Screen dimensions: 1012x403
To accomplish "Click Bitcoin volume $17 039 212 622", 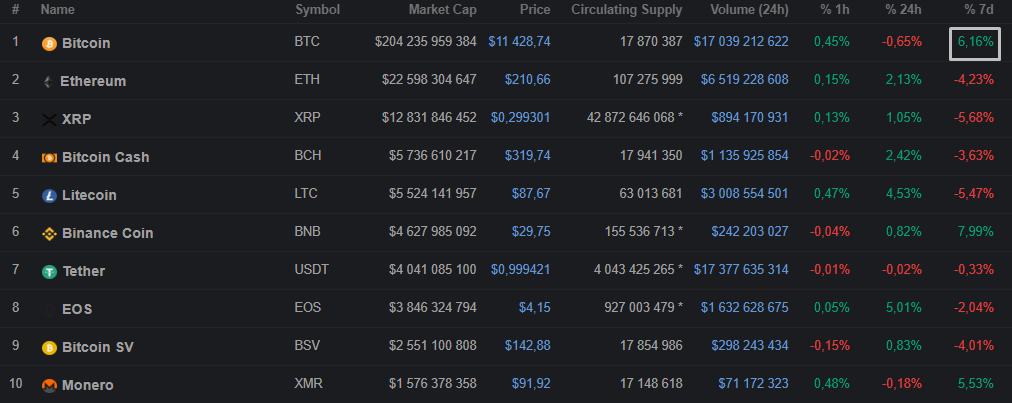I will (x=741, y=42).
